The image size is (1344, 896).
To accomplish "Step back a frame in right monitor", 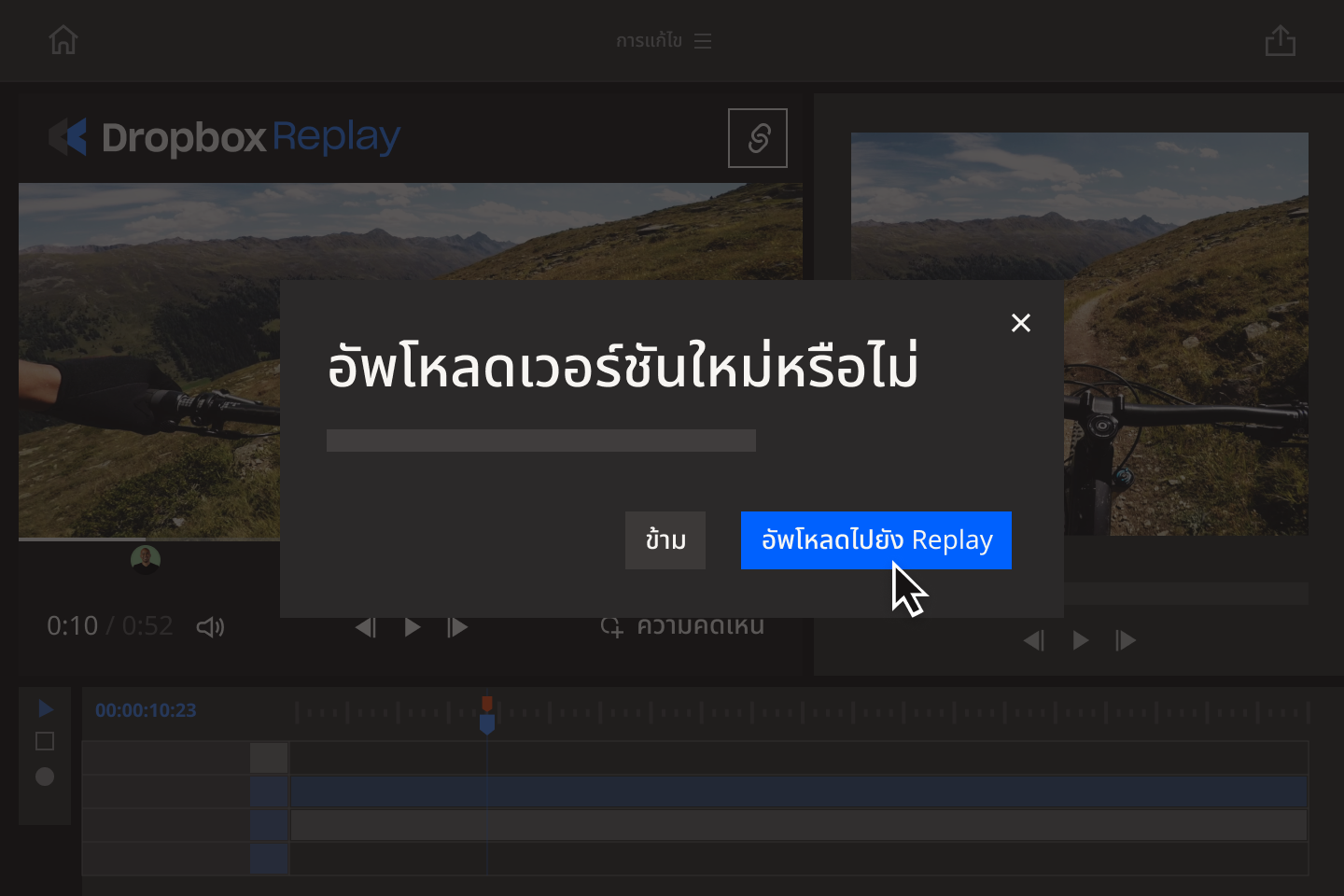I will [1034, 640].
